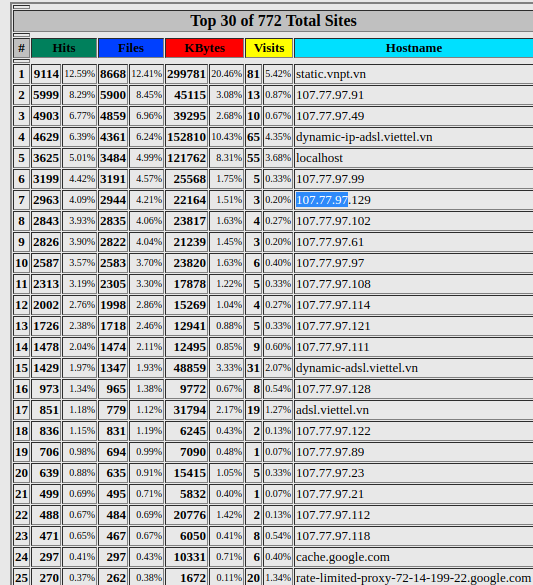Click the Hostname column header
Image resolution: width=533 pixels, height=585 pixels.
(414, 48)
